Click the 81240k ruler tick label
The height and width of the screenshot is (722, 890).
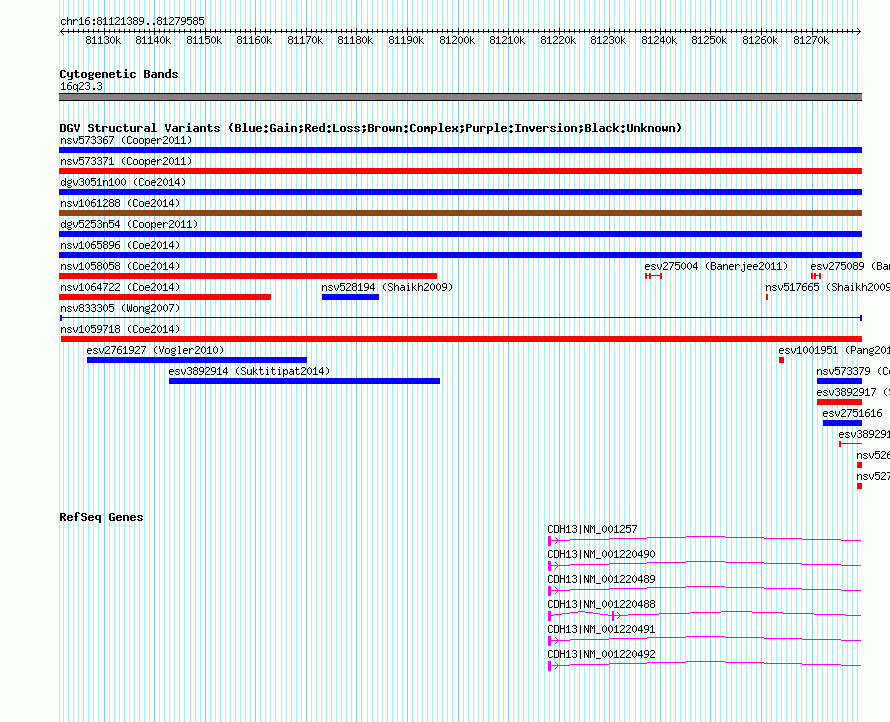[x=659, y=40]
